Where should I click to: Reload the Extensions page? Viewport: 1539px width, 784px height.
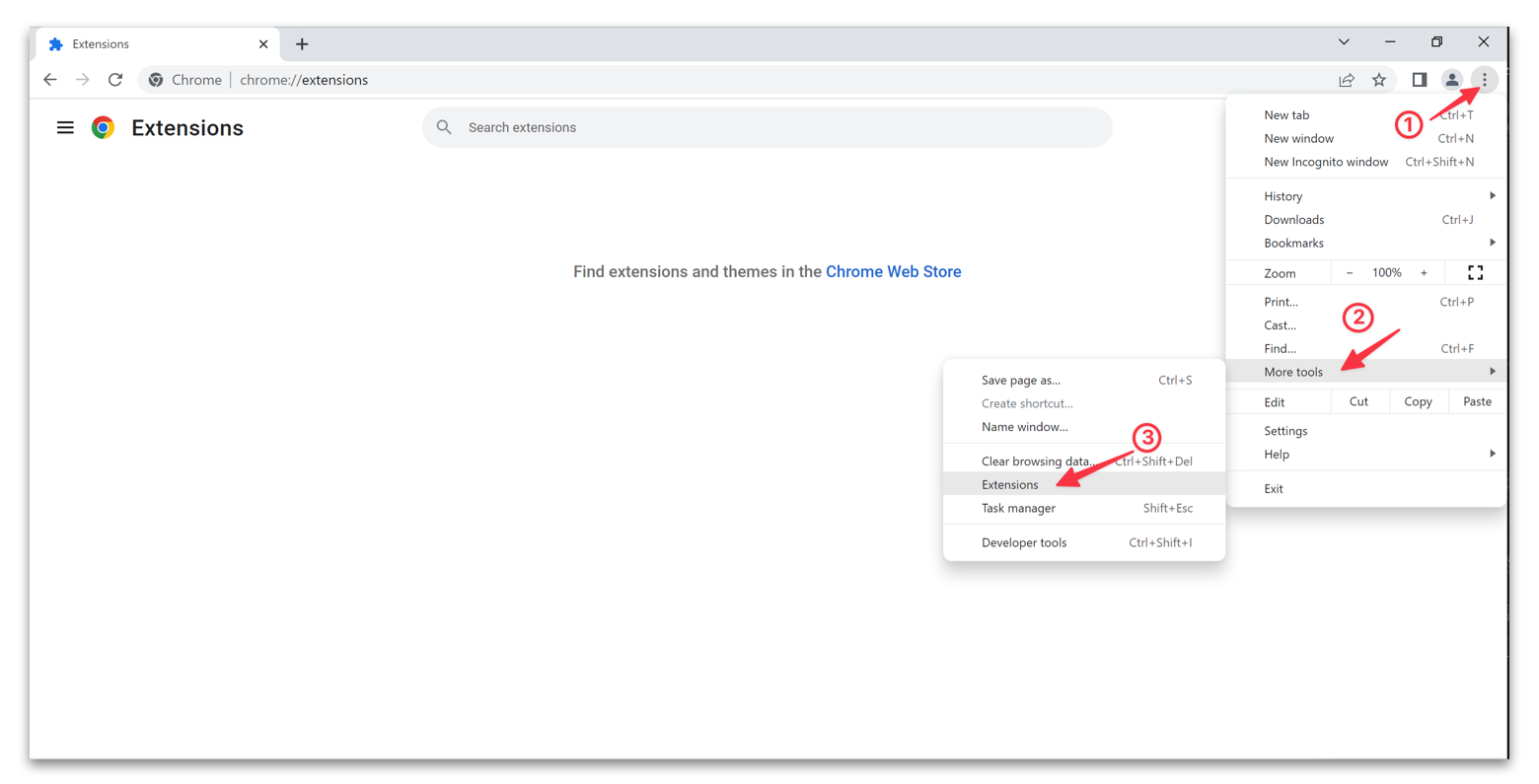pos(115,80)
